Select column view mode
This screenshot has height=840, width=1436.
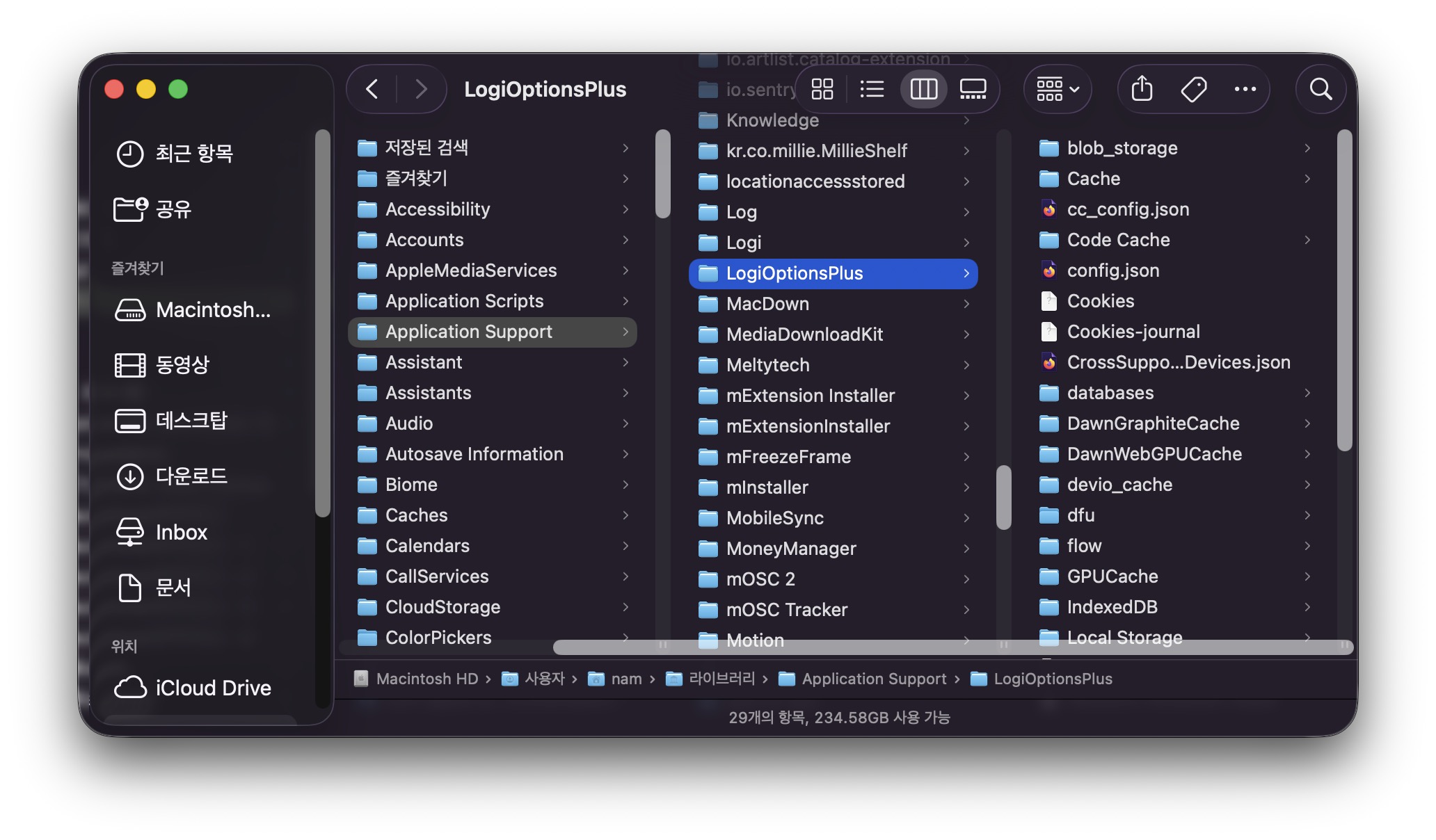coord(923,89)
